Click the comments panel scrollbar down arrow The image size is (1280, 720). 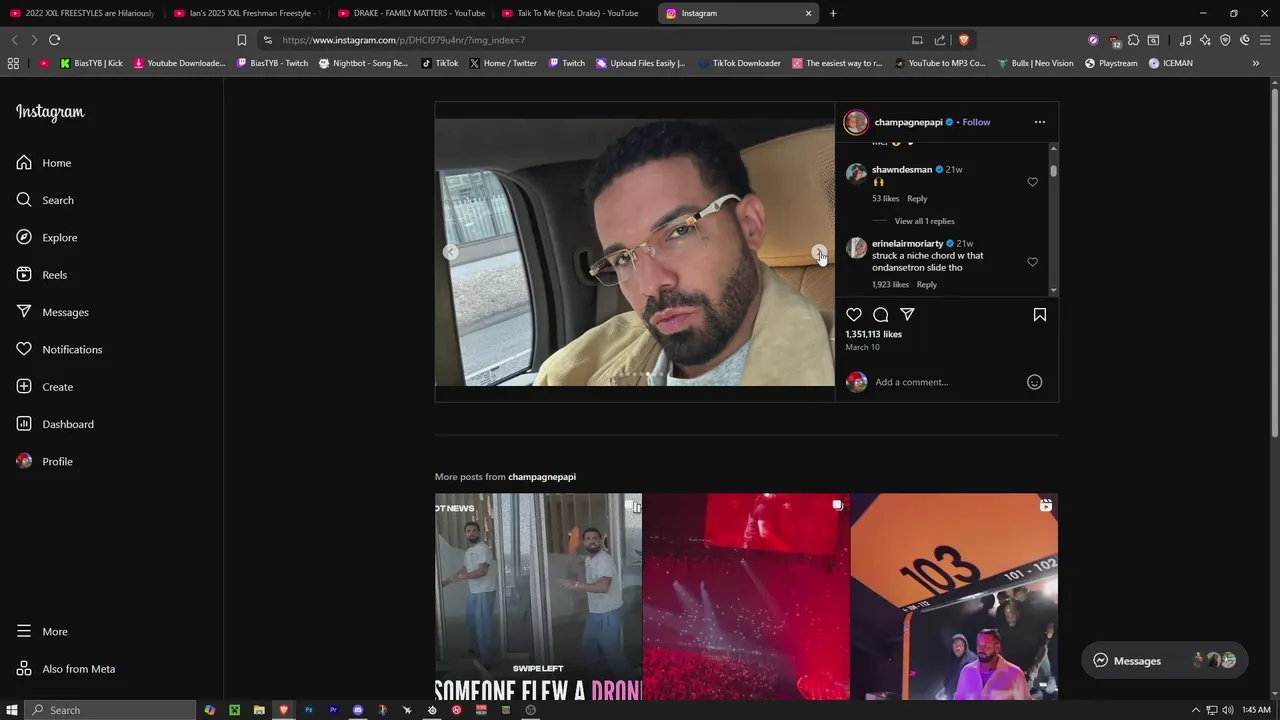pyautogui.click(x=1053, y=290)
